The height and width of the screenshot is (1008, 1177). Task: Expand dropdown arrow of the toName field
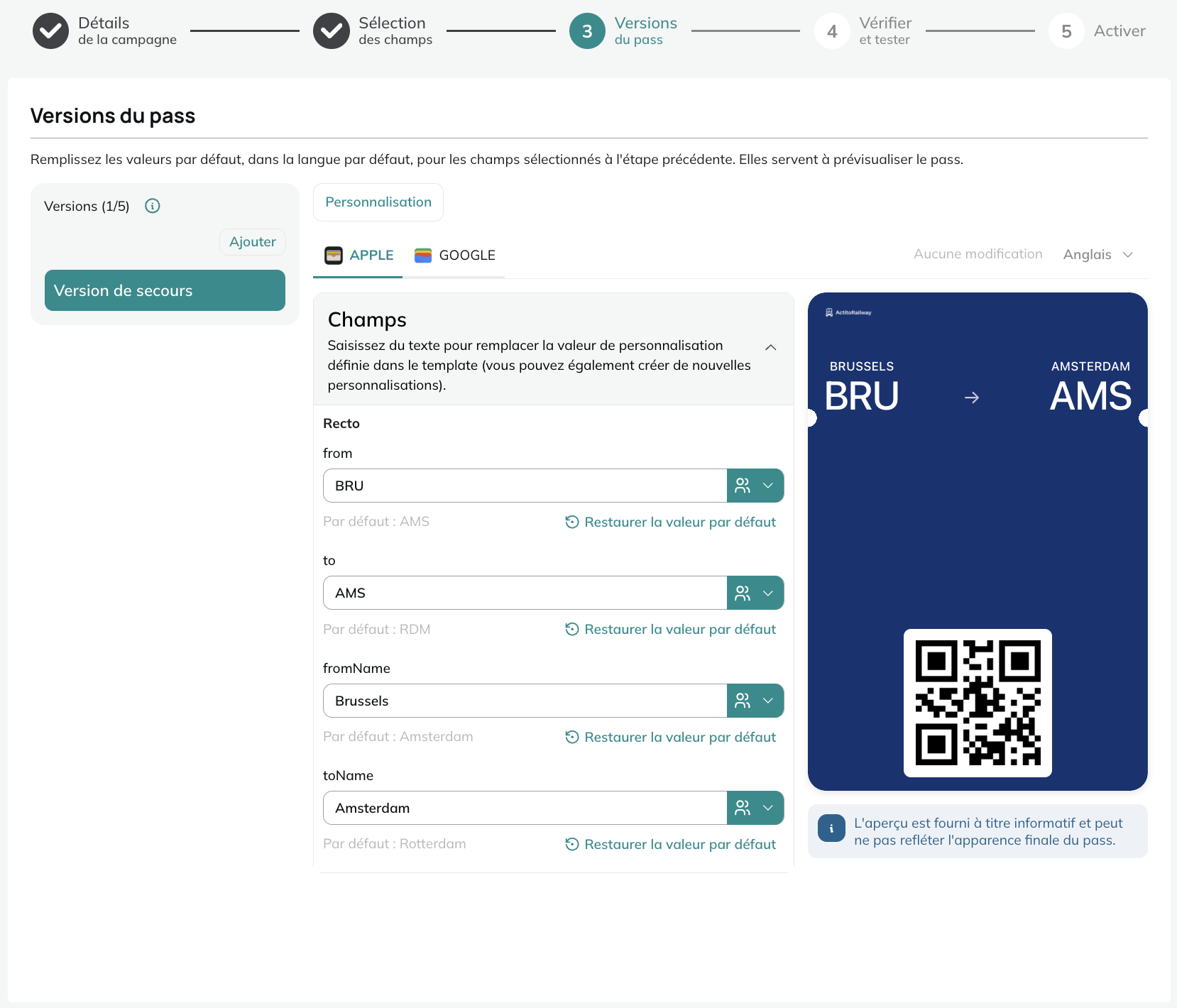(768, 808)
